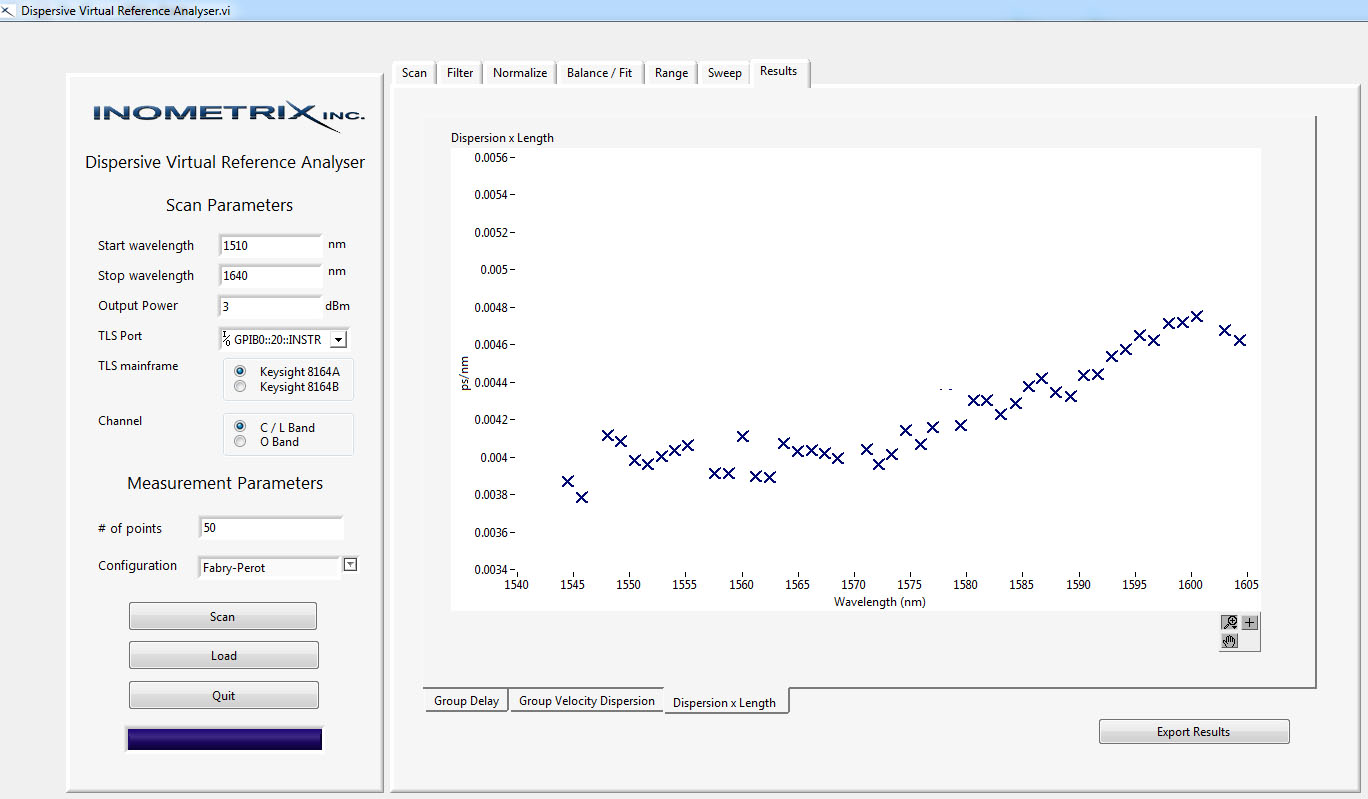This screenshot has height=799, width=1368.
Task: Select the Dispersion x Length tab
Action: click(724, 702)
